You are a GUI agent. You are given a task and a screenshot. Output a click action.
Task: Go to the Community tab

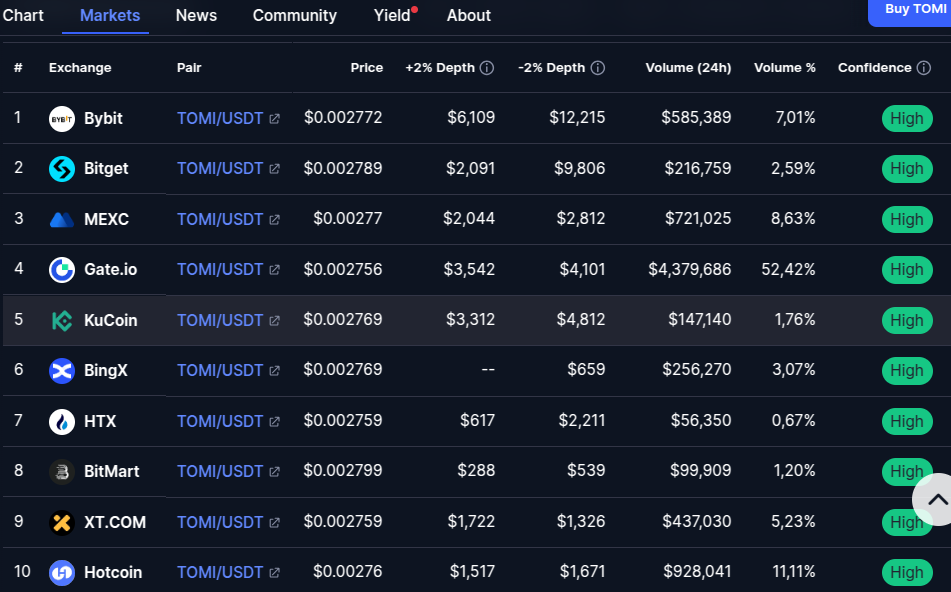click(x=294, y=15)
